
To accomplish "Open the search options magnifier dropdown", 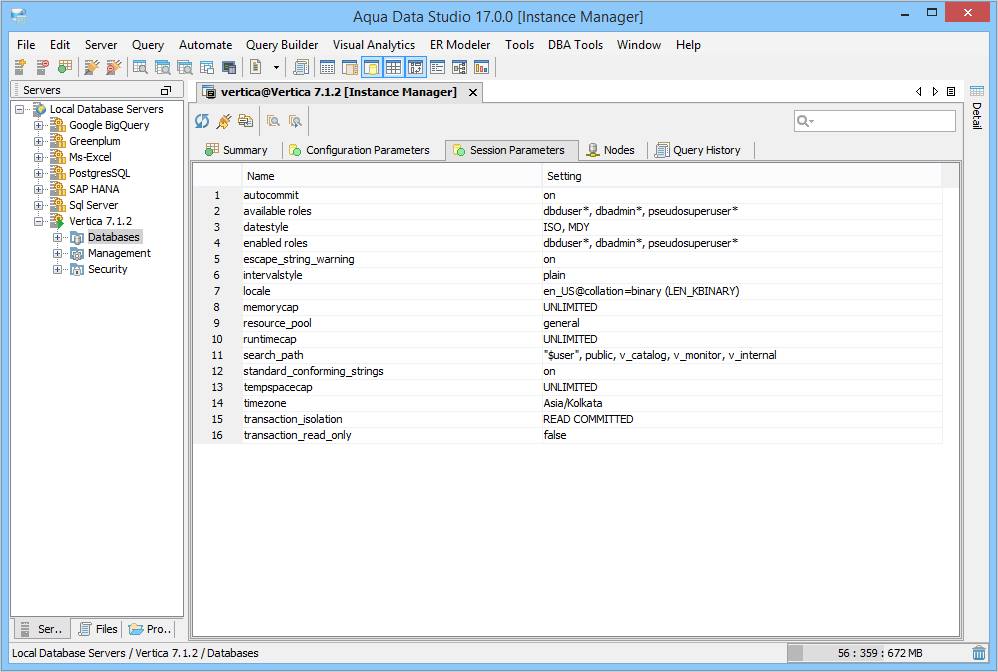I will point(805,121).
